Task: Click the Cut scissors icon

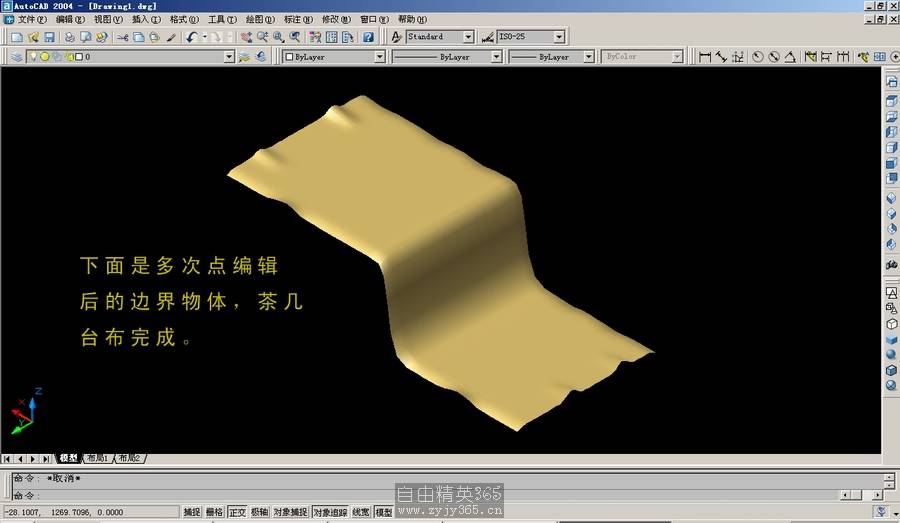Action: (122, 37)
